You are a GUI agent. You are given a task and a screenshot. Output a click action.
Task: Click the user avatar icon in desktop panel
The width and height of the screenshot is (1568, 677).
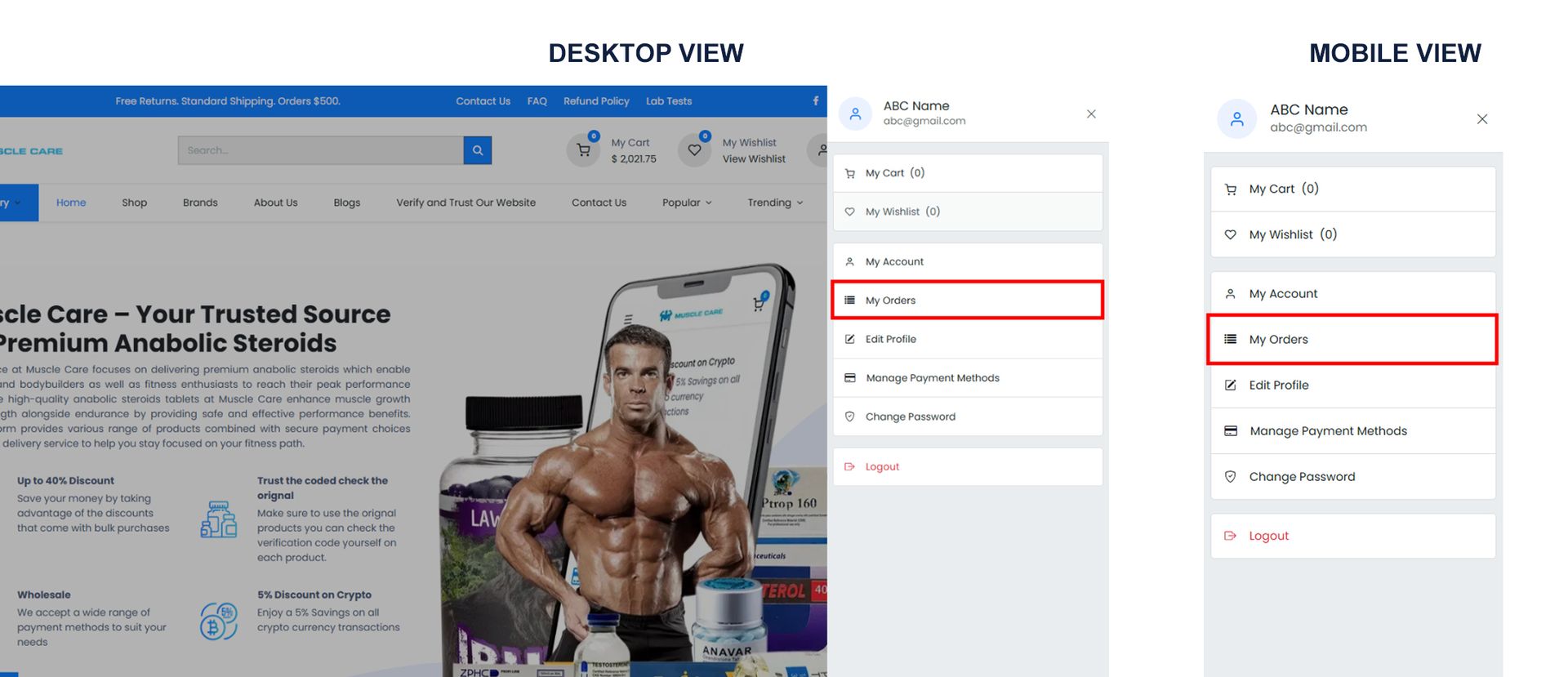855,114
